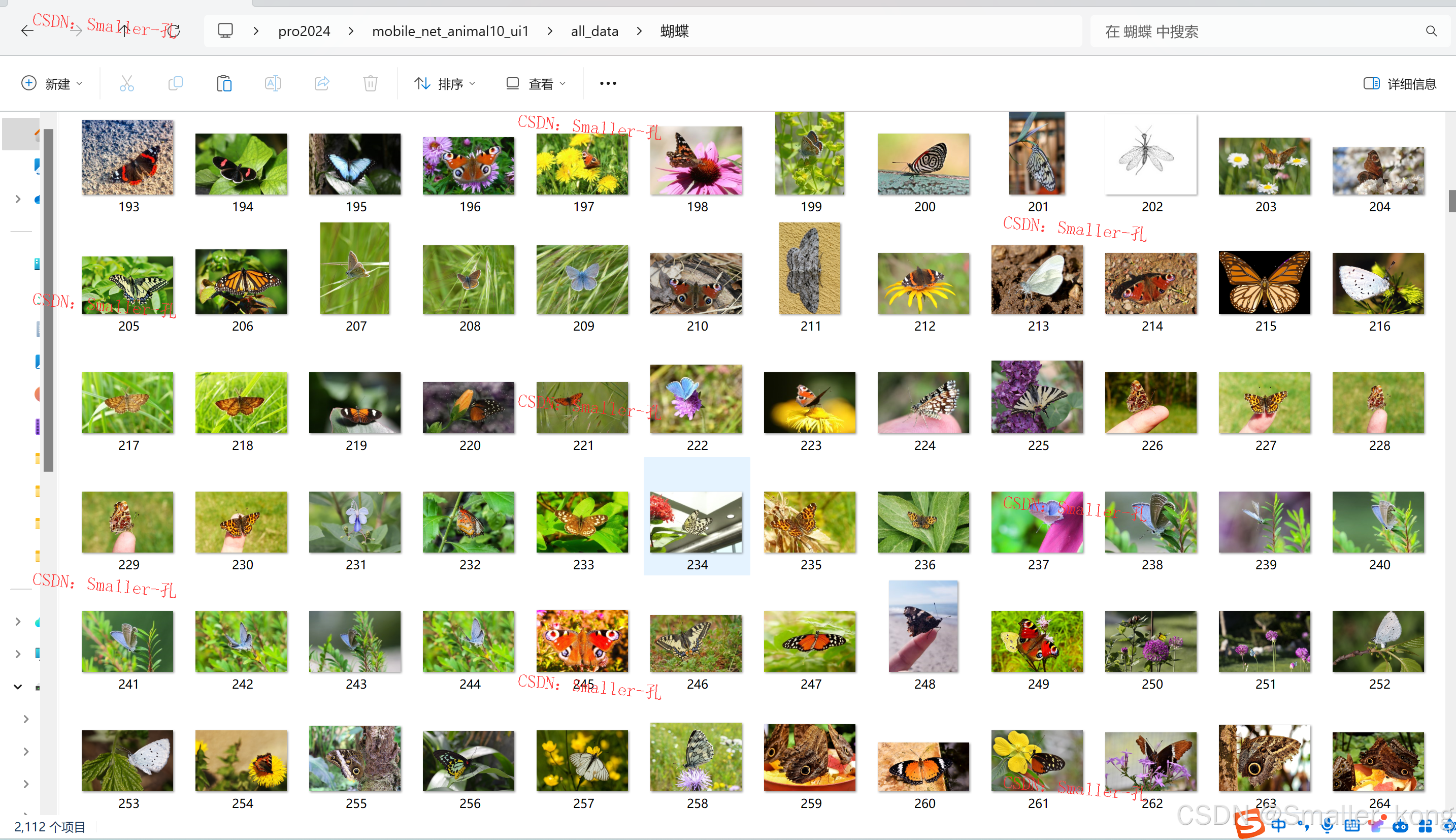Click file name label 231
This screenshot has height=840, width=1456.
[356, 565]
